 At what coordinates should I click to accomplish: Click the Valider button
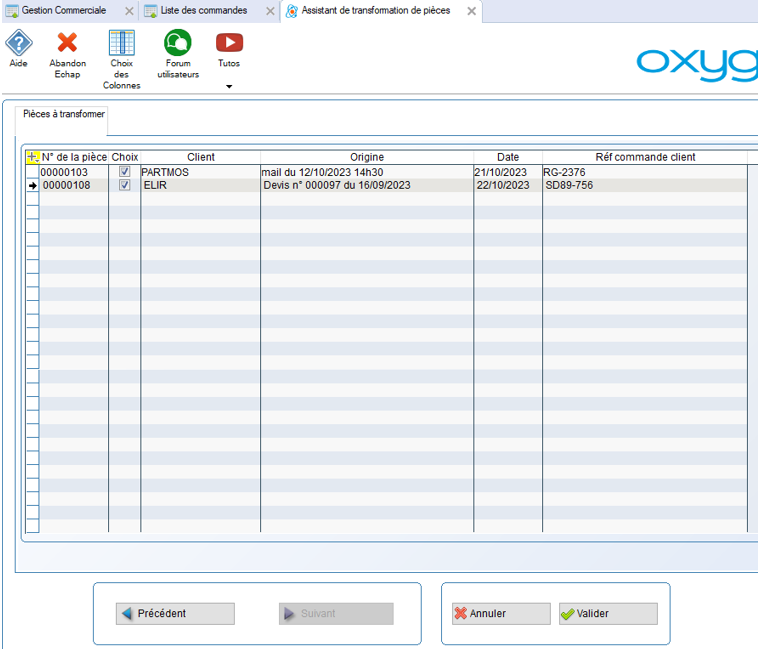608,614
